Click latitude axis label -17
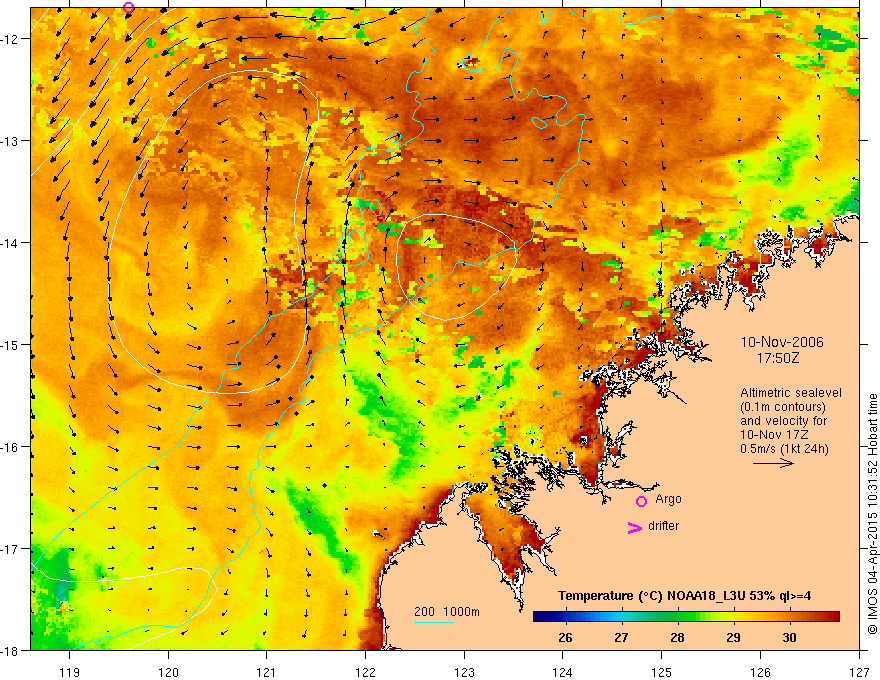 click(x=11, y=549)
